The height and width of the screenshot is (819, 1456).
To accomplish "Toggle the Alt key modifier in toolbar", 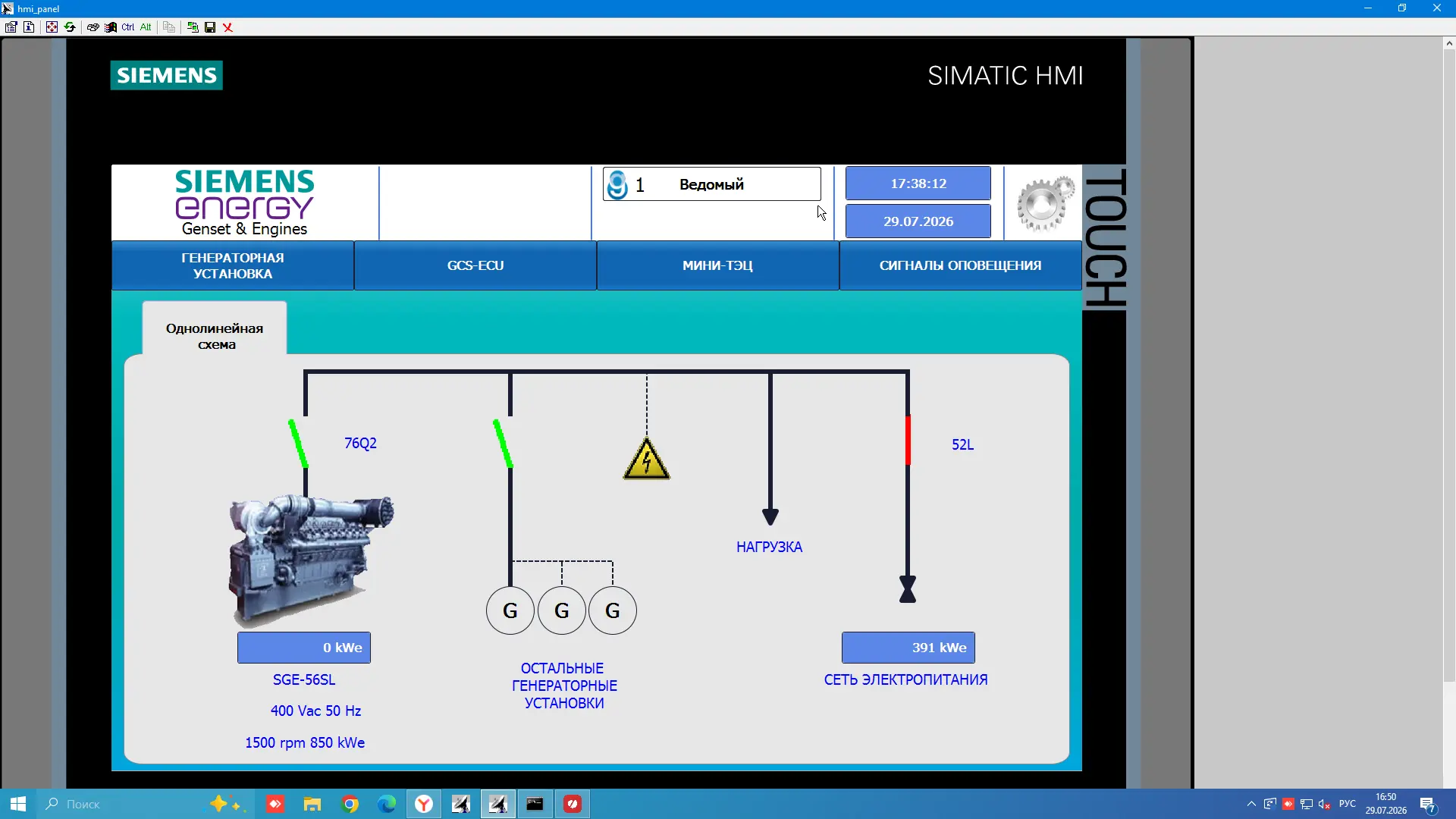I will pos(146,27).
